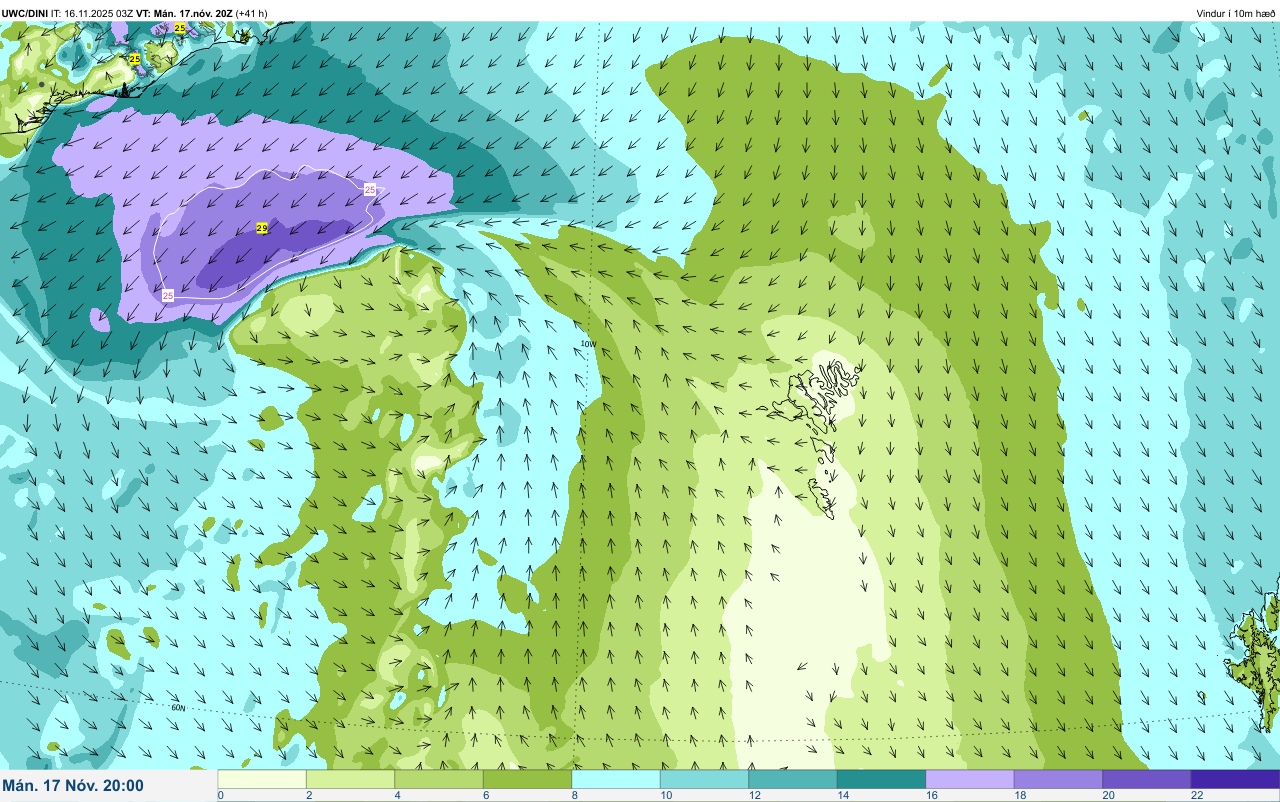Click the yellow '29' wind maximum label
1280x802 pixels.
pyautogui.click(x=262, y=228)
